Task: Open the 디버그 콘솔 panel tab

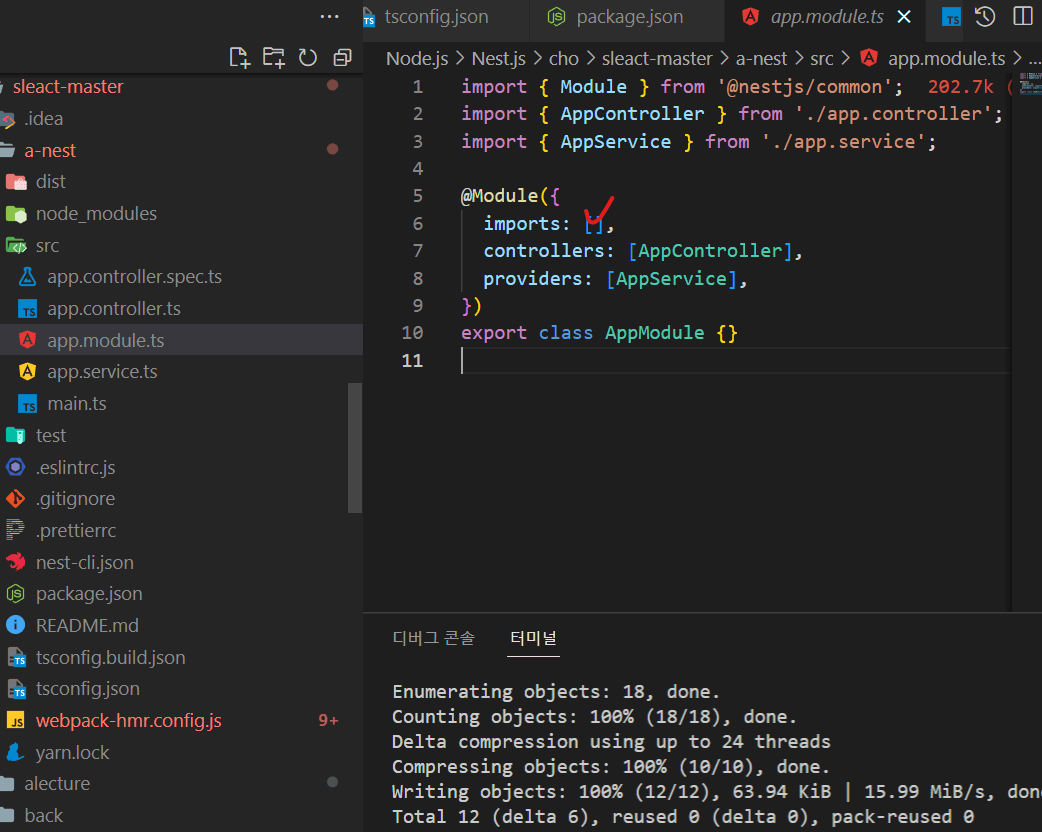Action: click(434, 638)
